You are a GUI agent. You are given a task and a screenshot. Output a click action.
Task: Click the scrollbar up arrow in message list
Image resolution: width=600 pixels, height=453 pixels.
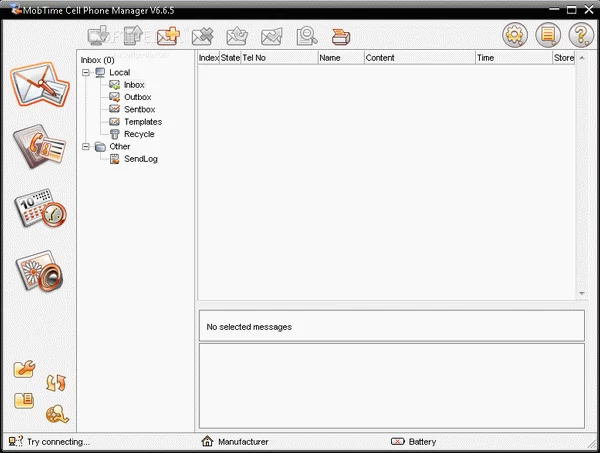click(x=582, y=58)
